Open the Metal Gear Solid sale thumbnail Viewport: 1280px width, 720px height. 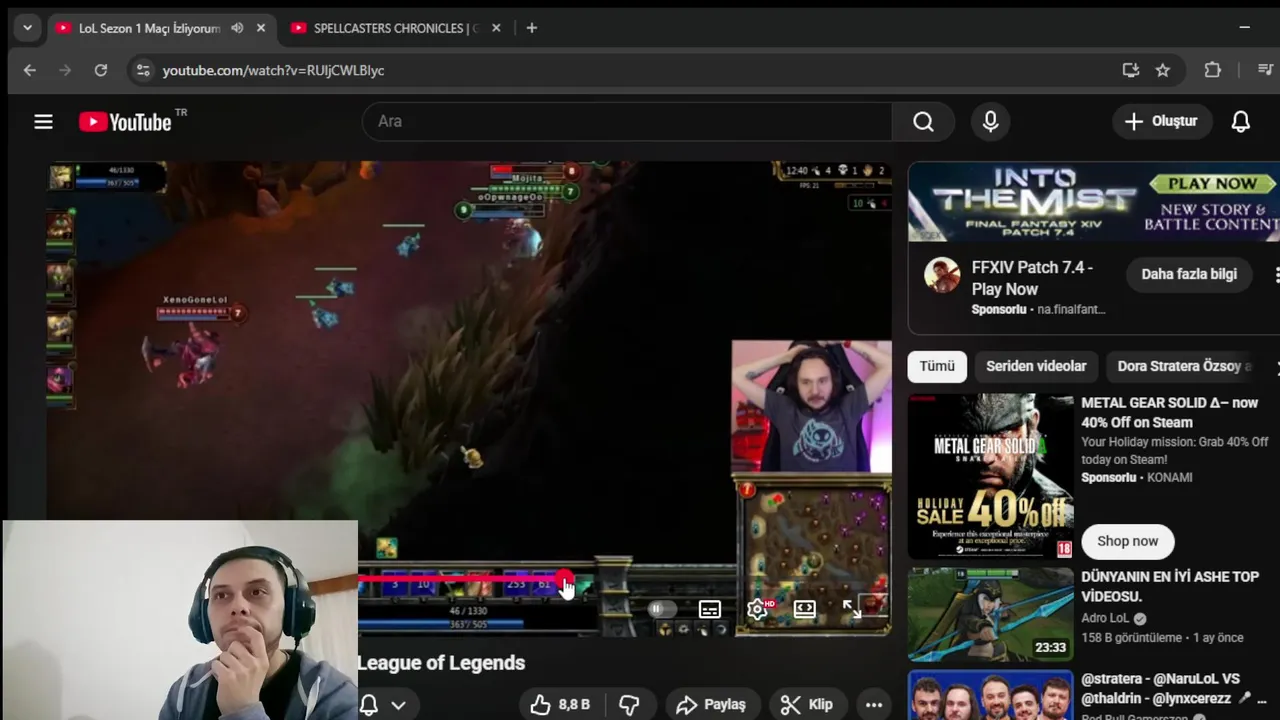991,476
